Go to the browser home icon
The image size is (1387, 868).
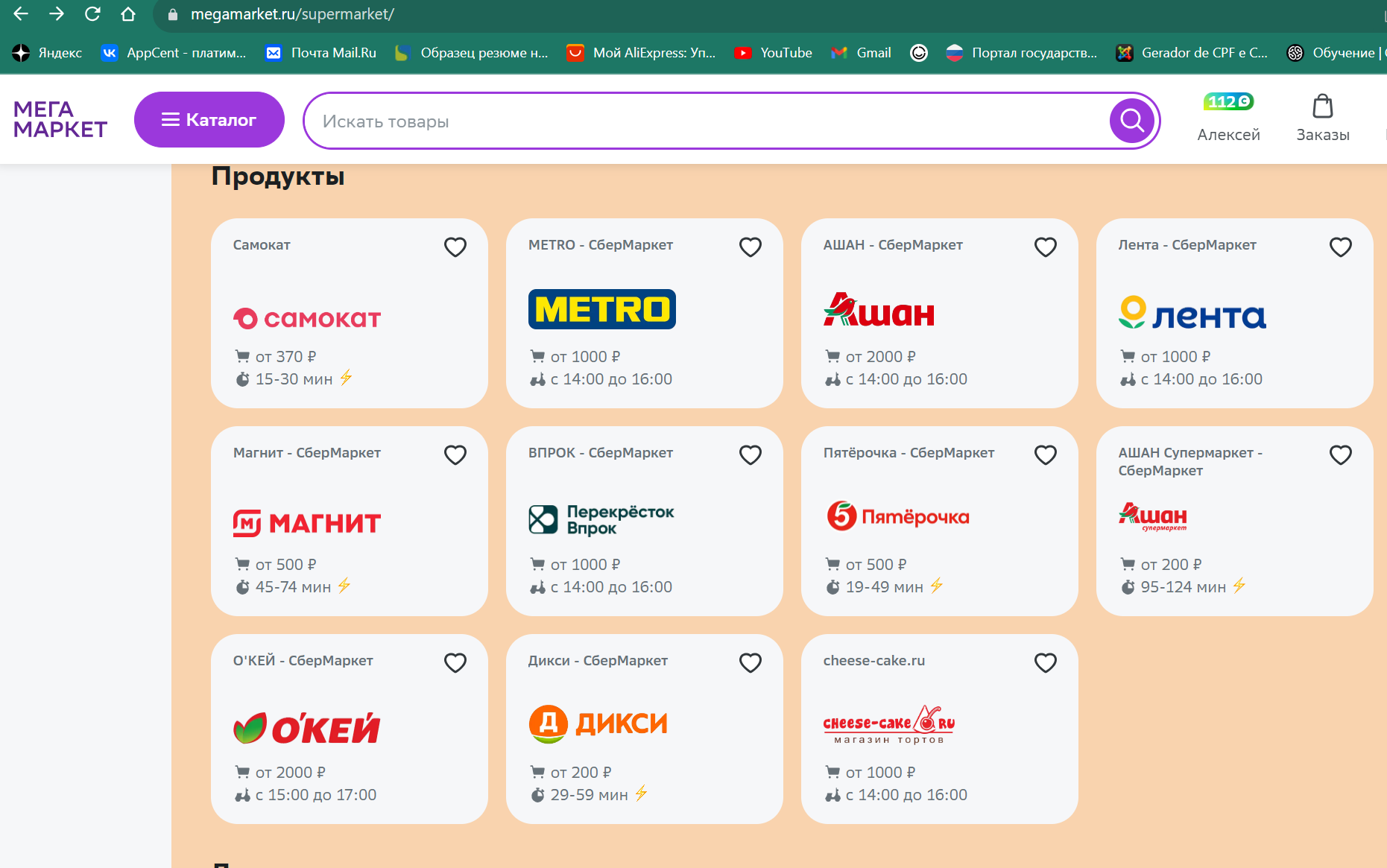pos(128,14)
